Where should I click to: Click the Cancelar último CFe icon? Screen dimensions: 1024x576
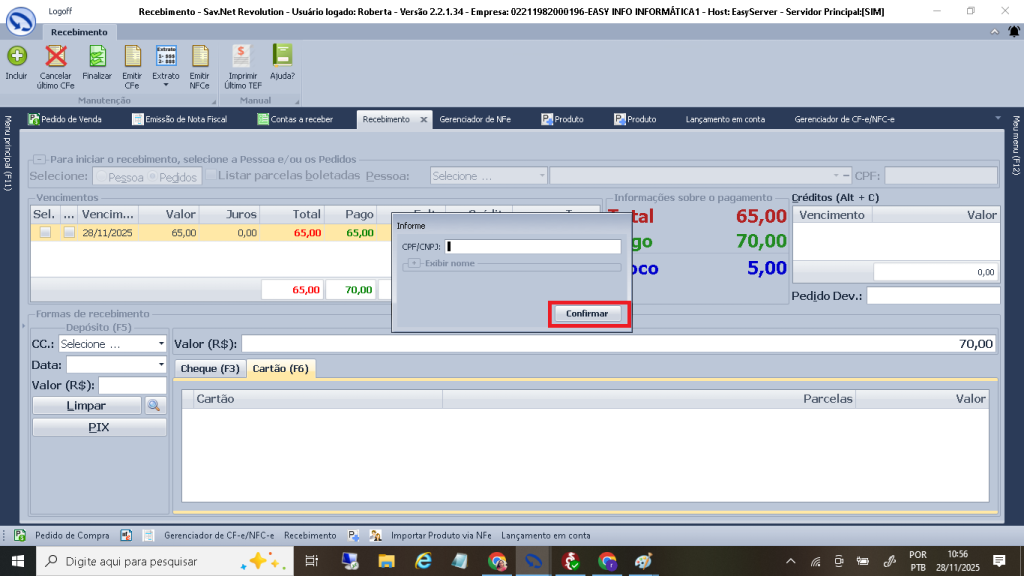(56, 56)
